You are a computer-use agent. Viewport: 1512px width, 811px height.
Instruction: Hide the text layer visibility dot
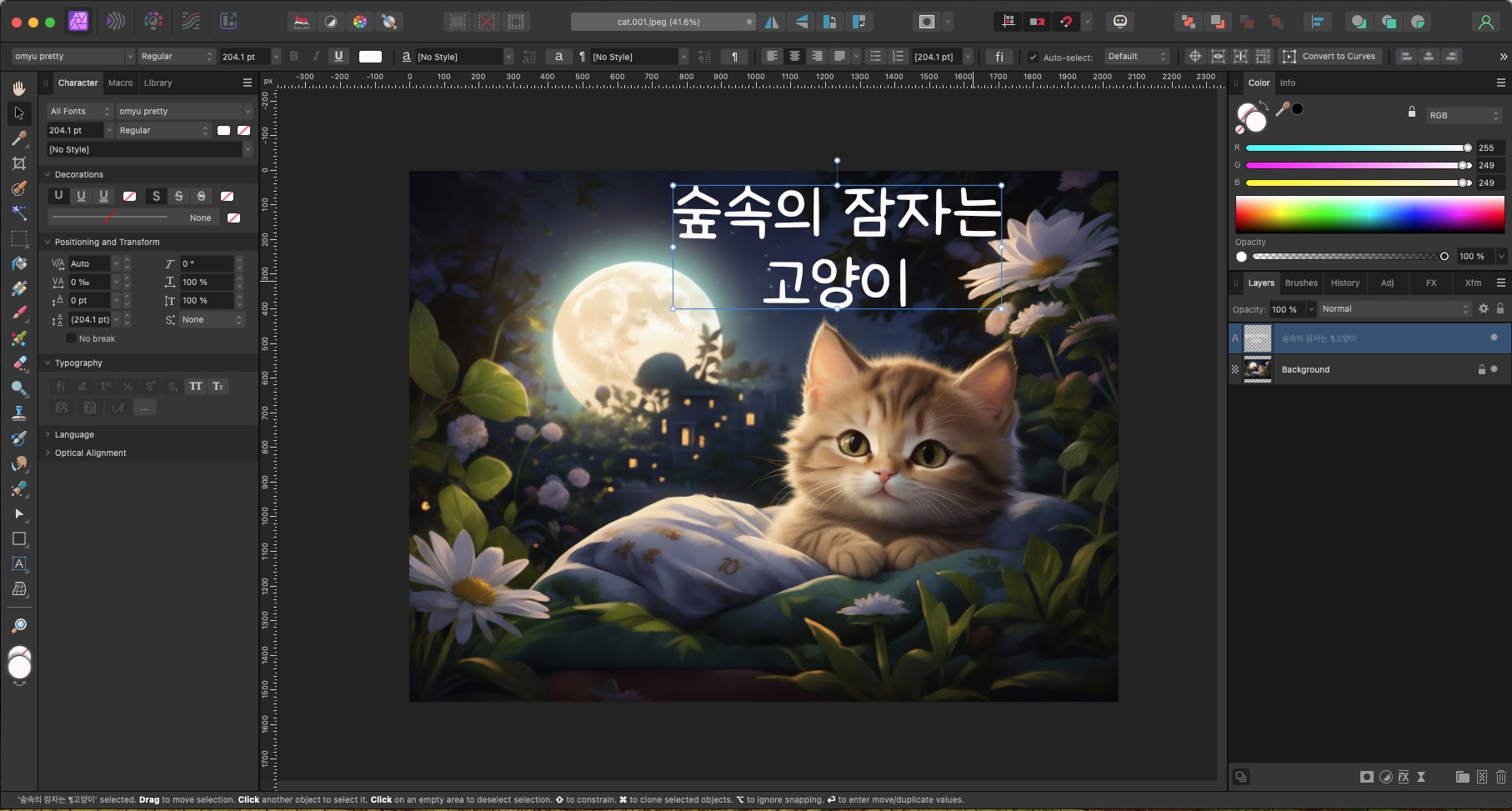pyautogui.click(x=1494, y=338)
